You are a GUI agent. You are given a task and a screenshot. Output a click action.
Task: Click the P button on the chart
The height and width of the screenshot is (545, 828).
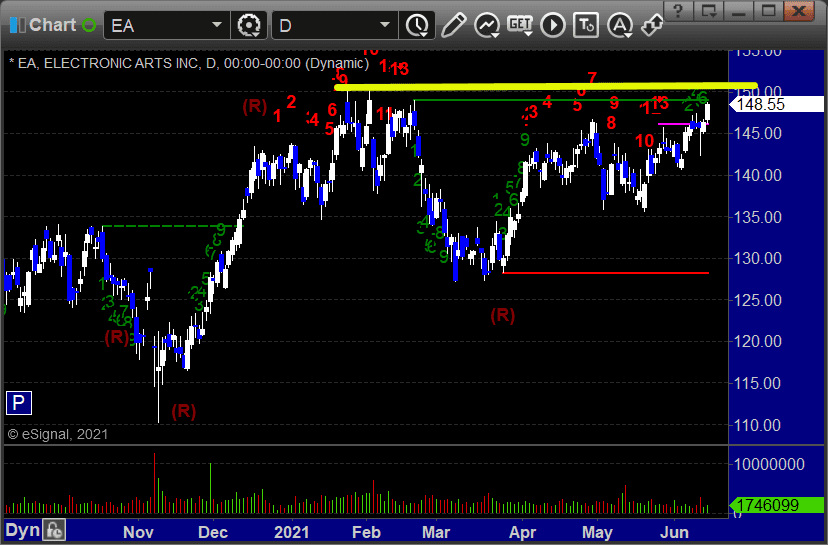pyautogui.click(x=18, y=403)
